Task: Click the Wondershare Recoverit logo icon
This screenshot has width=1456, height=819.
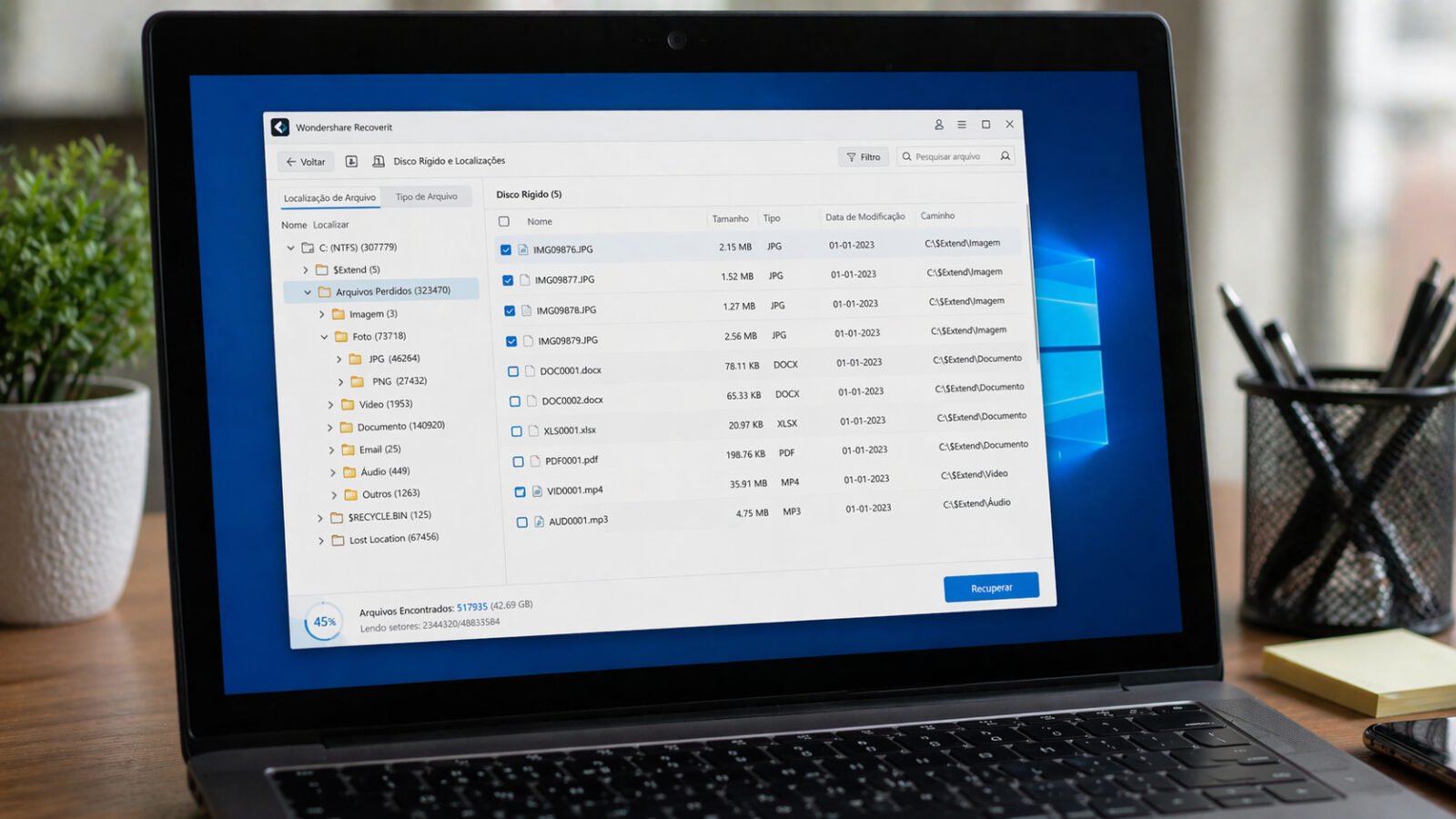Action: [280, 127]
